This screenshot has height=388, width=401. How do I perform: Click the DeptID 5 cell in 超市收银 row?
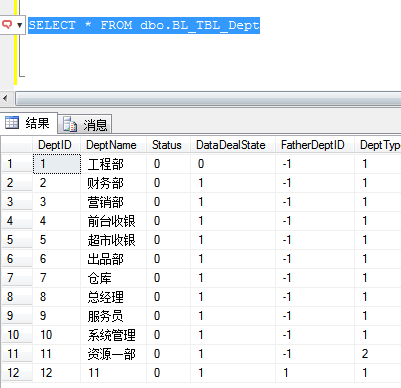pyautogui.click(x=56, y=240)
